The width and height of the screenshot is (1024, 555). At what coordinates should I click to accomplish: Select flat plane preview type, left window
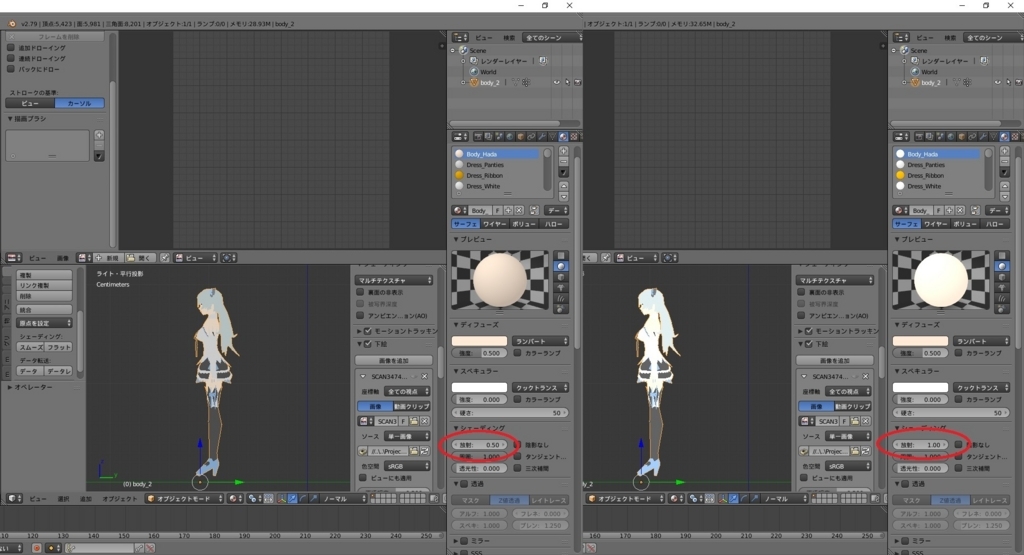click(x=561, y=255)
